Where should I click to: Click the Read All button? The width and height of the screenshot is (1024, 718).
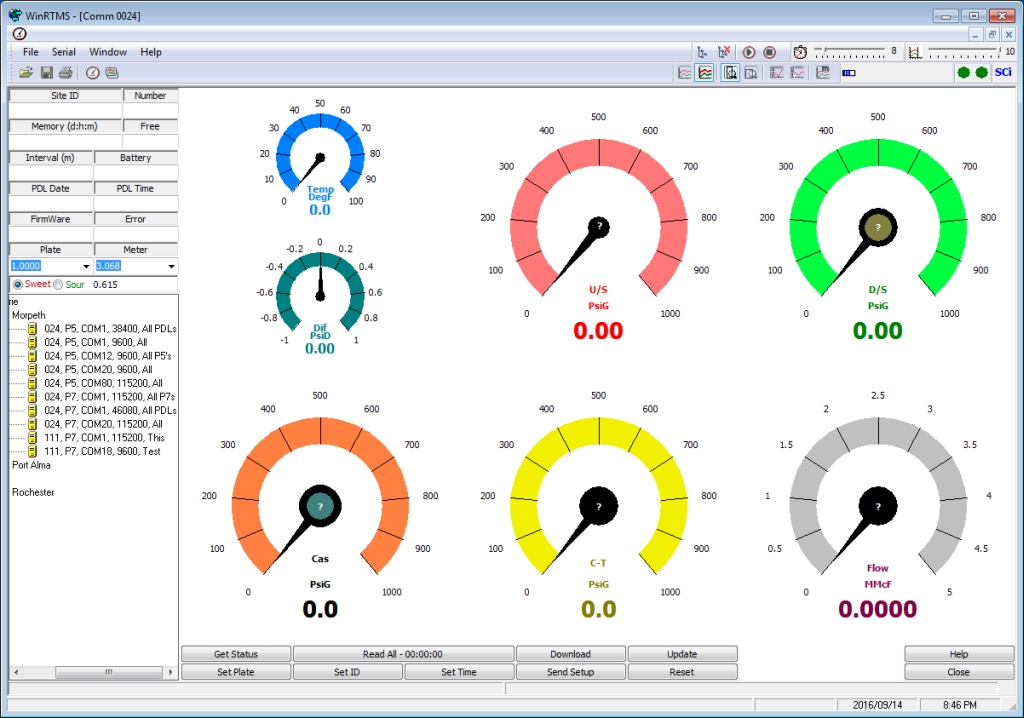tap(403, 654)
